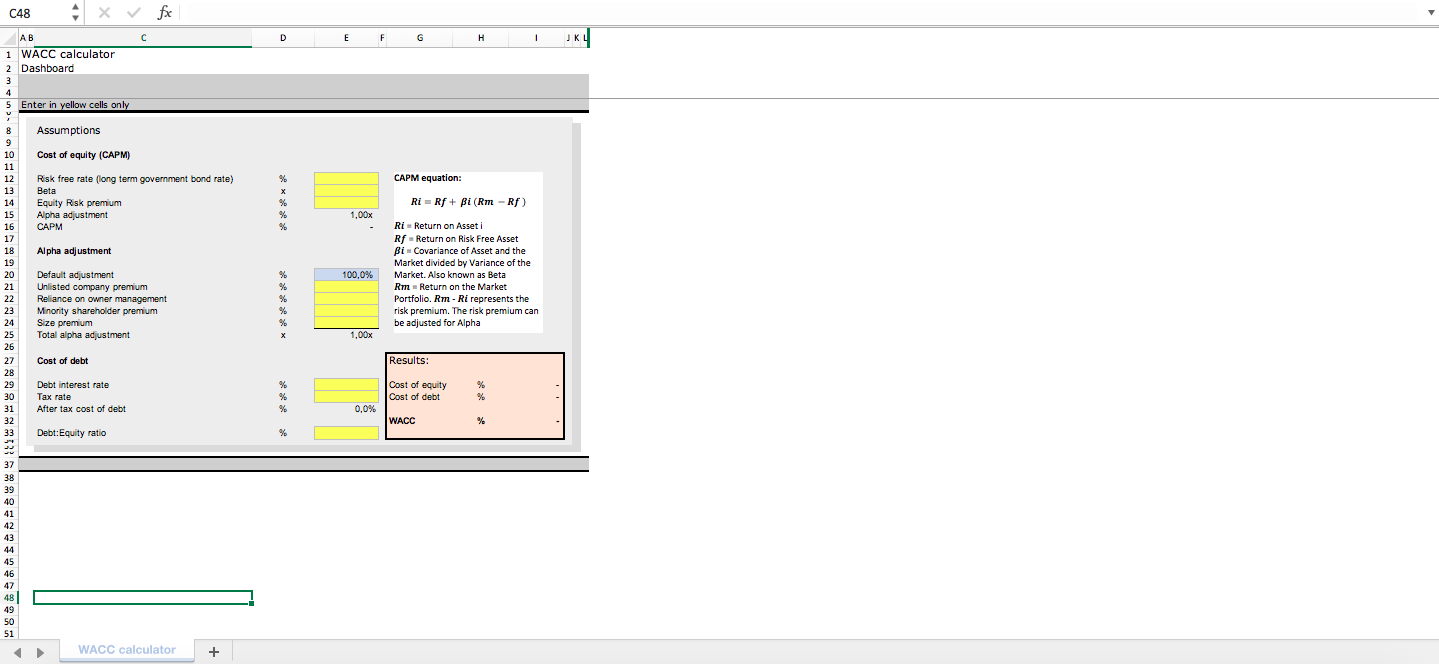Select the yellow Tax rate cell
The image size is (1439, 664).
point(345,396)
